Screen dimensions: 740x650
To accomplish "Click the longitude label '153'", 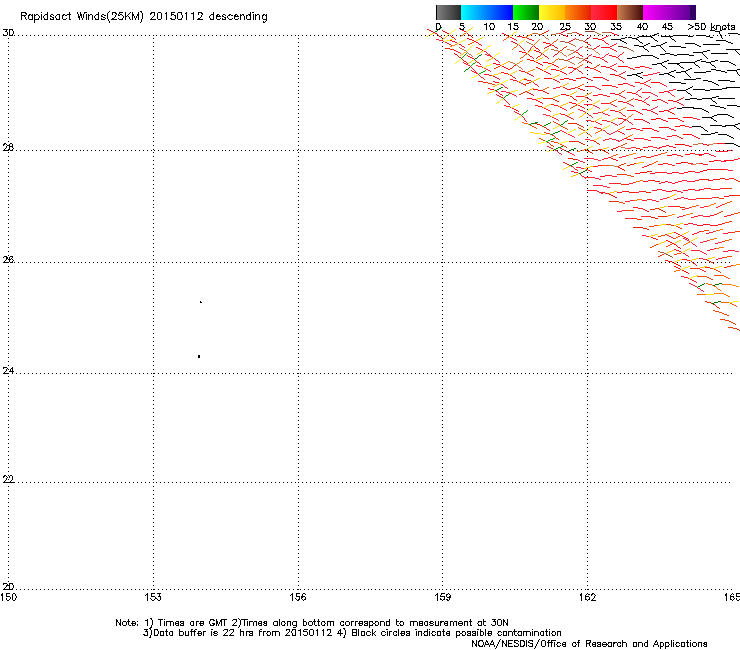I will (x=153, y=597).
